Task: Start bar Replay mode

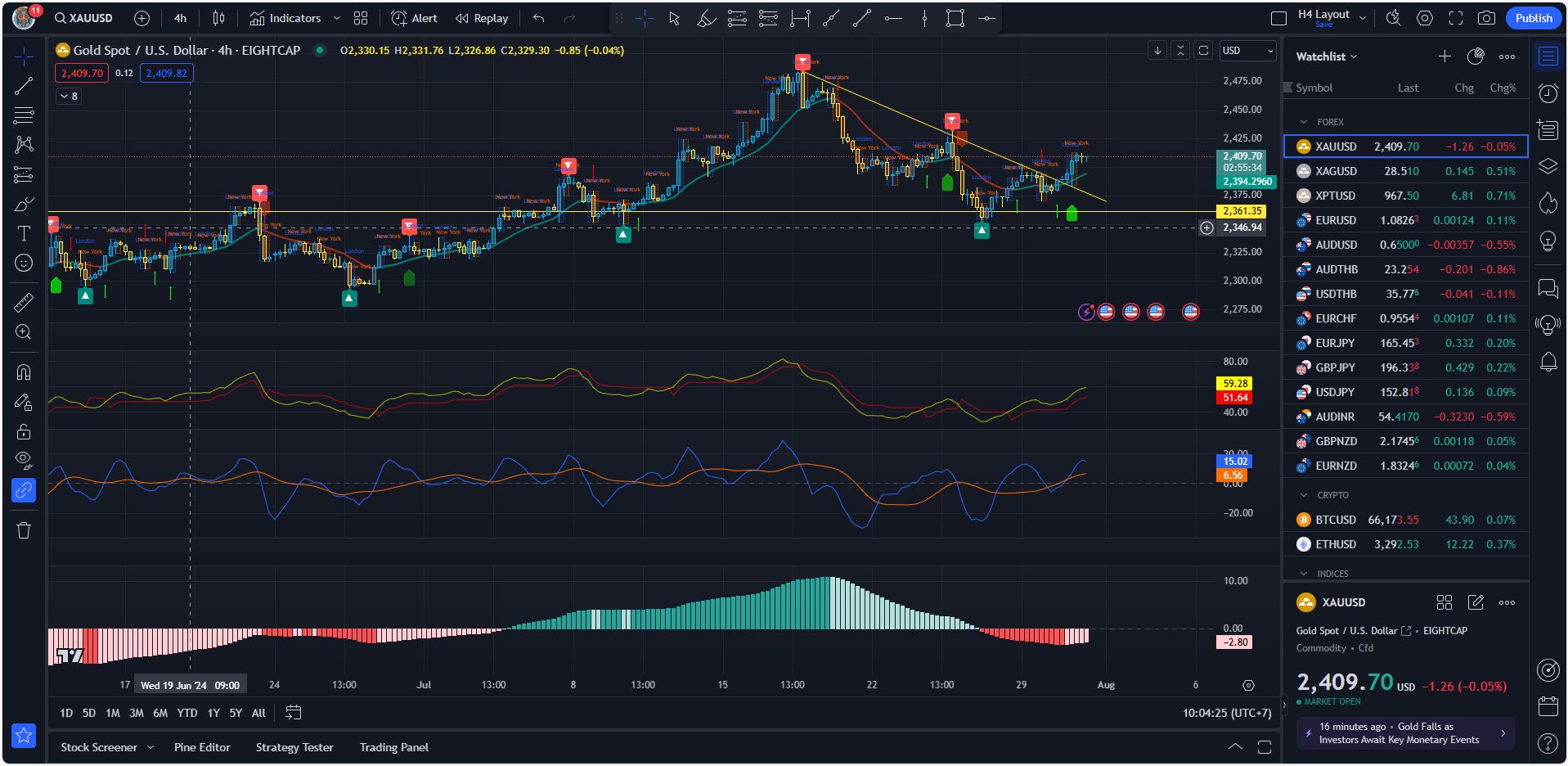Action: point(482,18)
